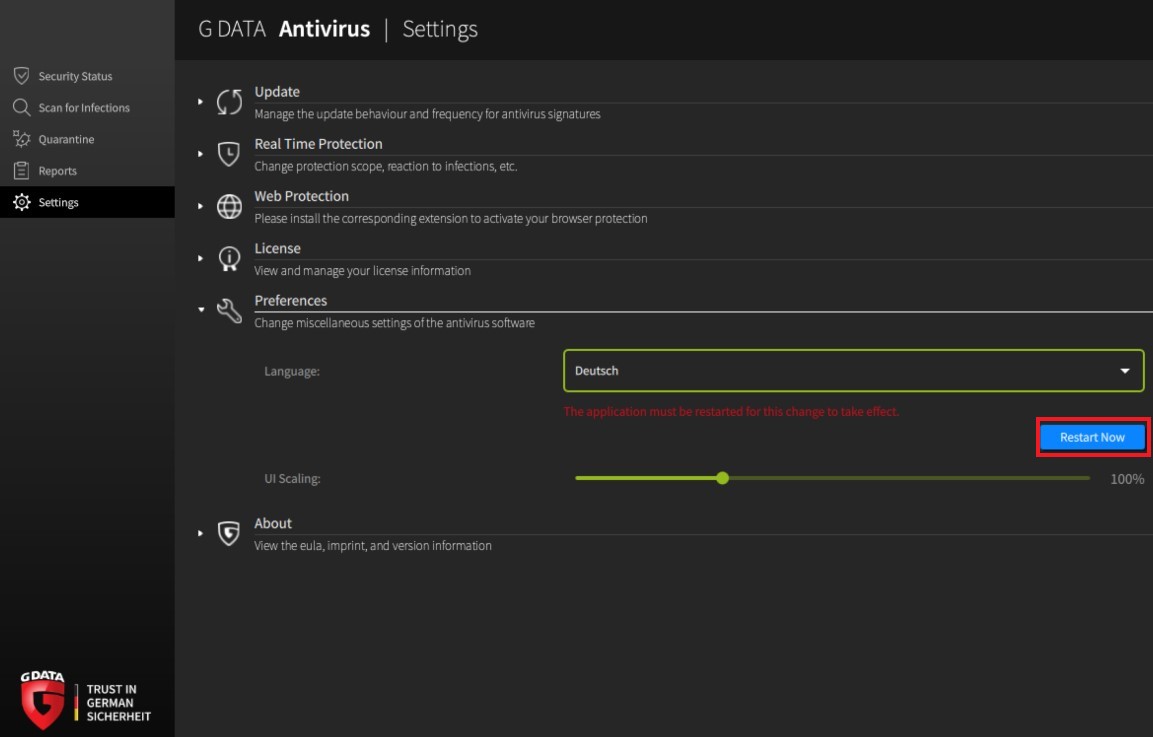The image size is (1153, 737).
Task: Click the License heading
Action: pos(277,249)
